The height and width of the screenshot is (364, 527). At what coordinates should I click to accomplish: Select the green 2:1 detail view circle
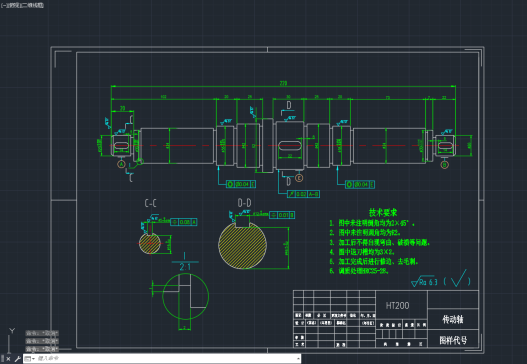tap(186, 296)
